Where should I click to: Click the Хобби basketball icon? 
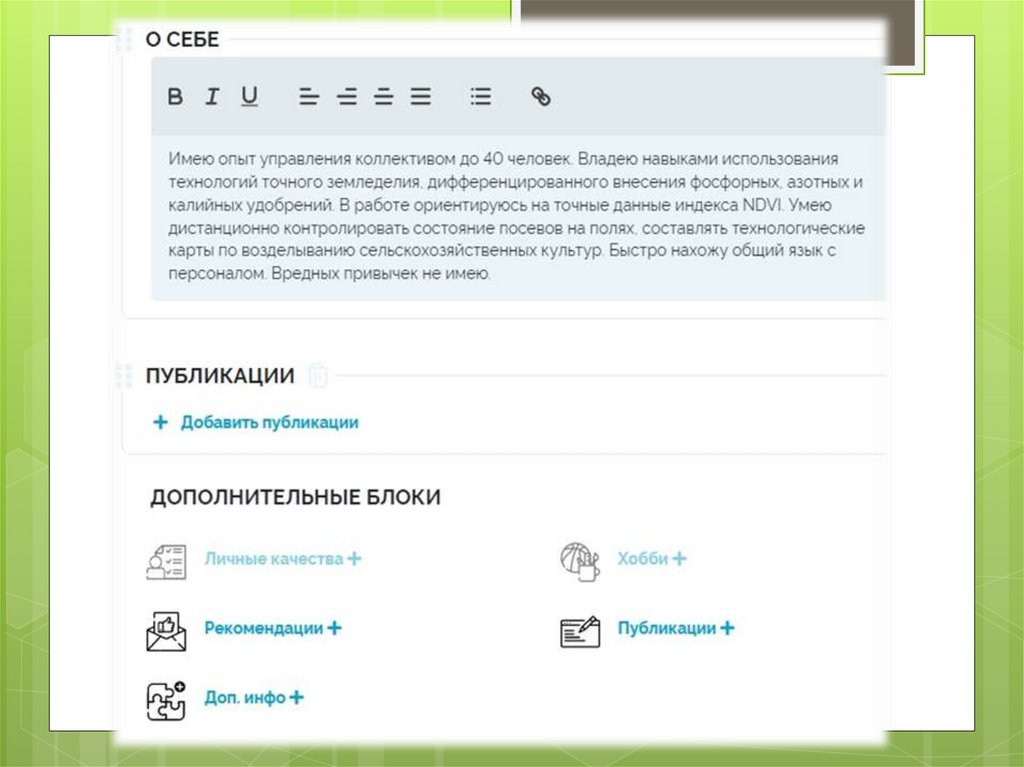coord(580,561)
